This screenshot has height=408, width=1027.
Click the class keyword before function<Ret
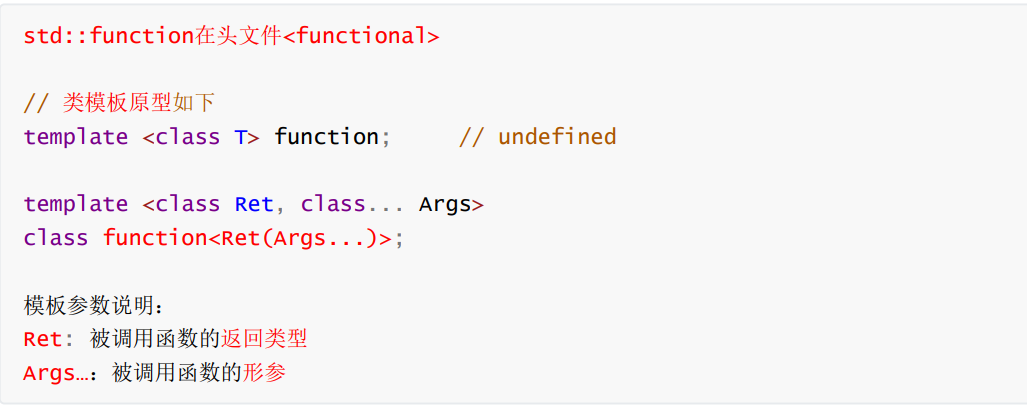pyautogui.click(x=56, y=238)
